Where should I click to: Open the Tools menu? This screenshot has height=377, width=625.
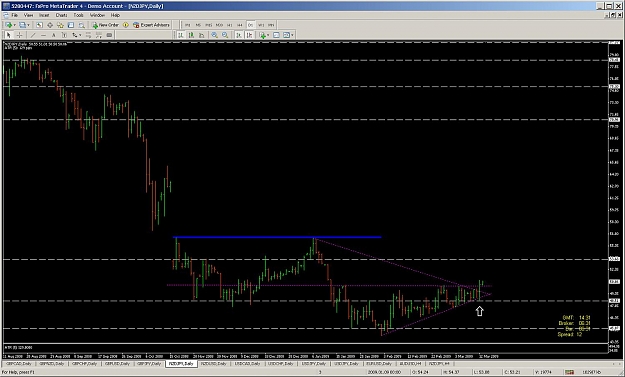coord(79,15)
